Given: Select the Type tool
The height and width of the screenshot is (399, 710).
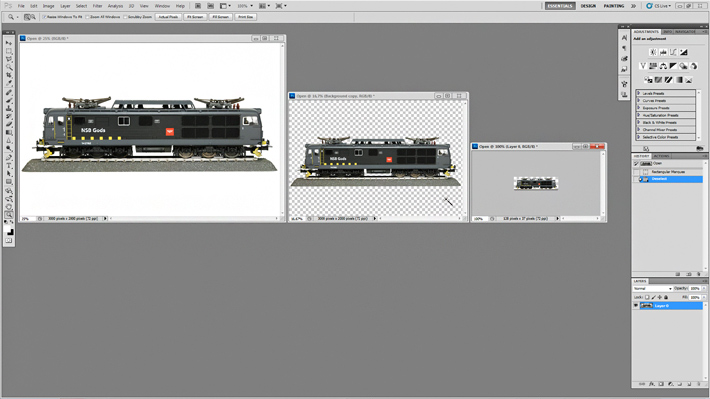Looking at the screenshot, I should pyautogui.click(x=9, y=166).
